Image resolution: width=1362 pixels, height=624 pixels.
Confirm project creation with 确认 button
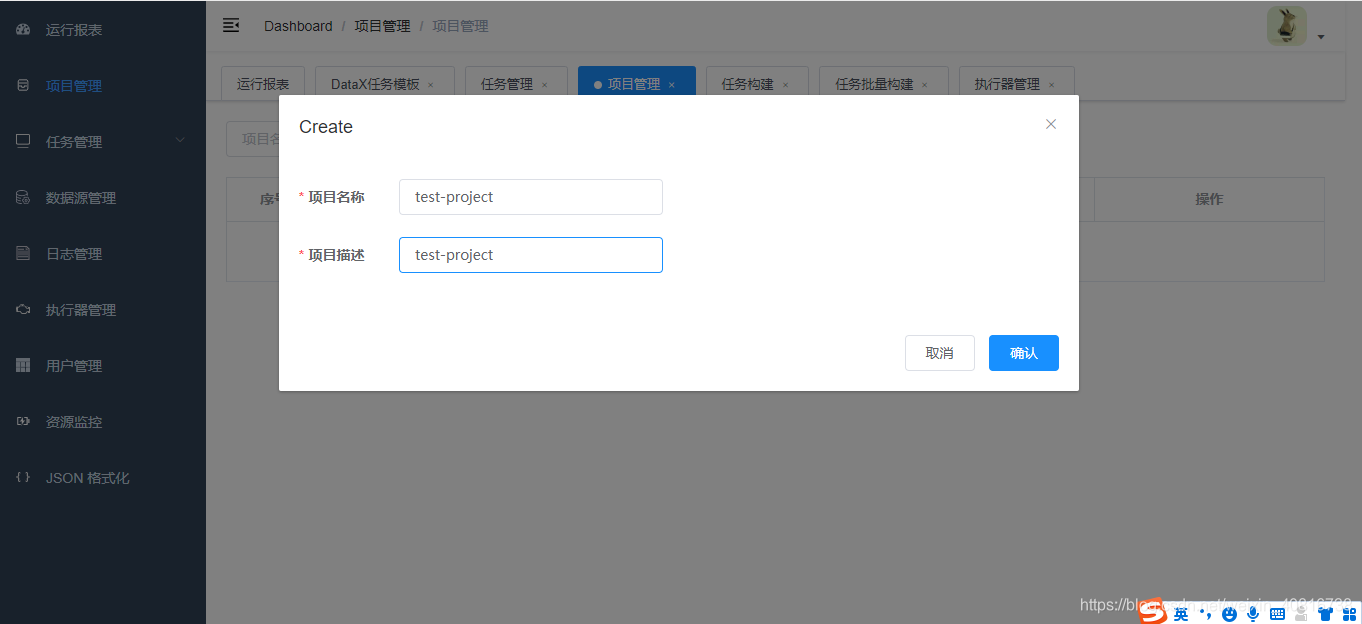1023,352
